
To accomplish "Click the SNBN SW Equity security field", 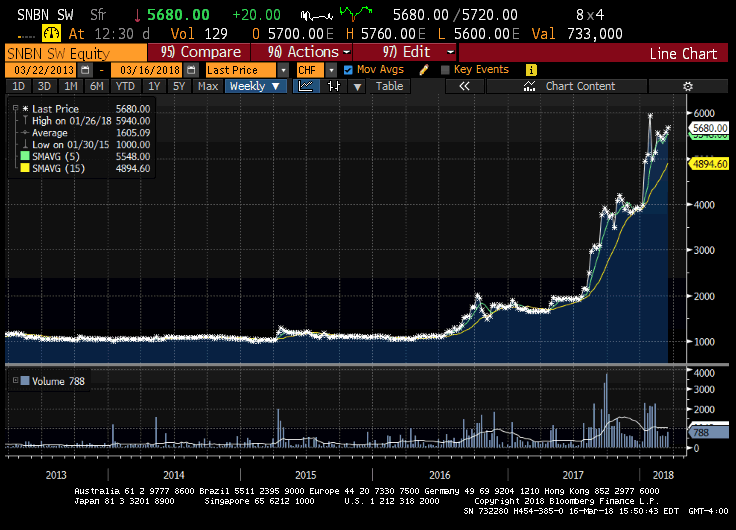I will point(76,53).
